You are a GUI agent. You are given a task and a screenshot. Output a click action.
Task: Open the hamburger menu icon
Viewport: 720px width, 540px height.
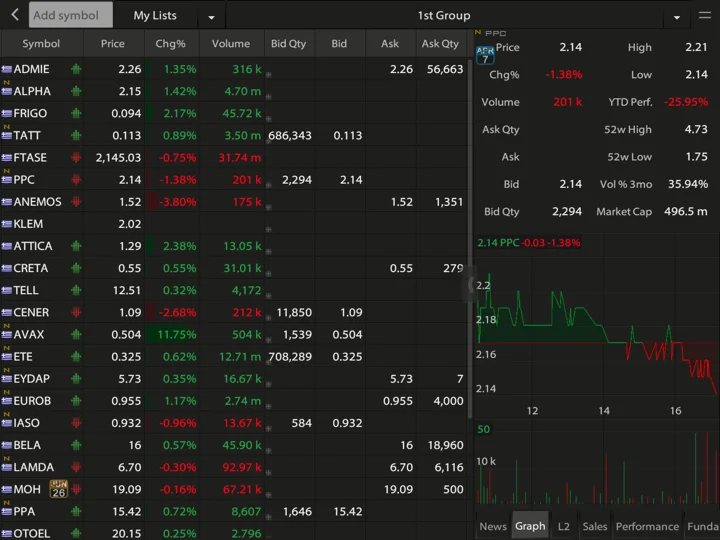(705, 15)
